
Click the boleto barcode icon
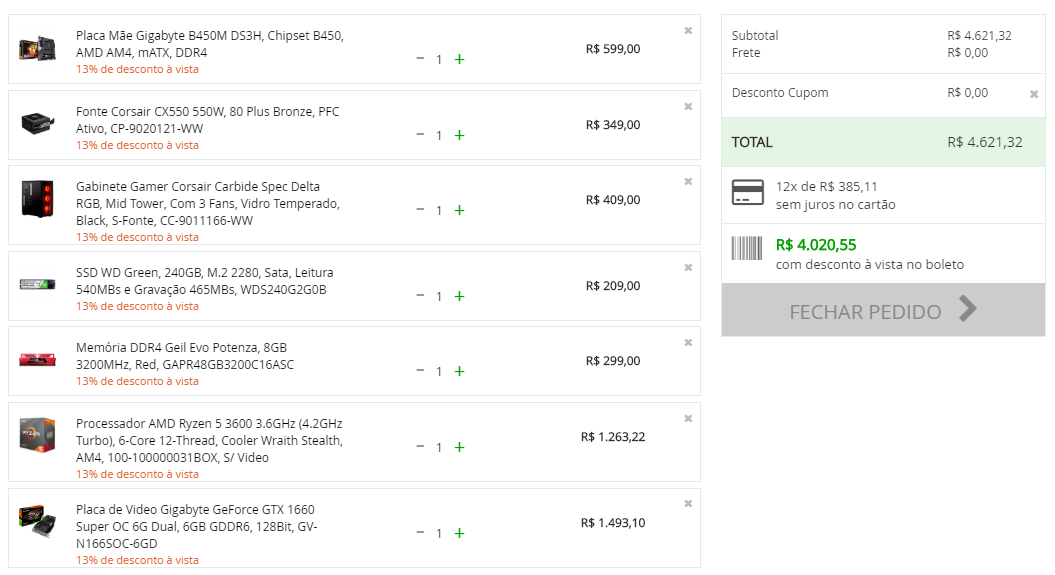747,248
